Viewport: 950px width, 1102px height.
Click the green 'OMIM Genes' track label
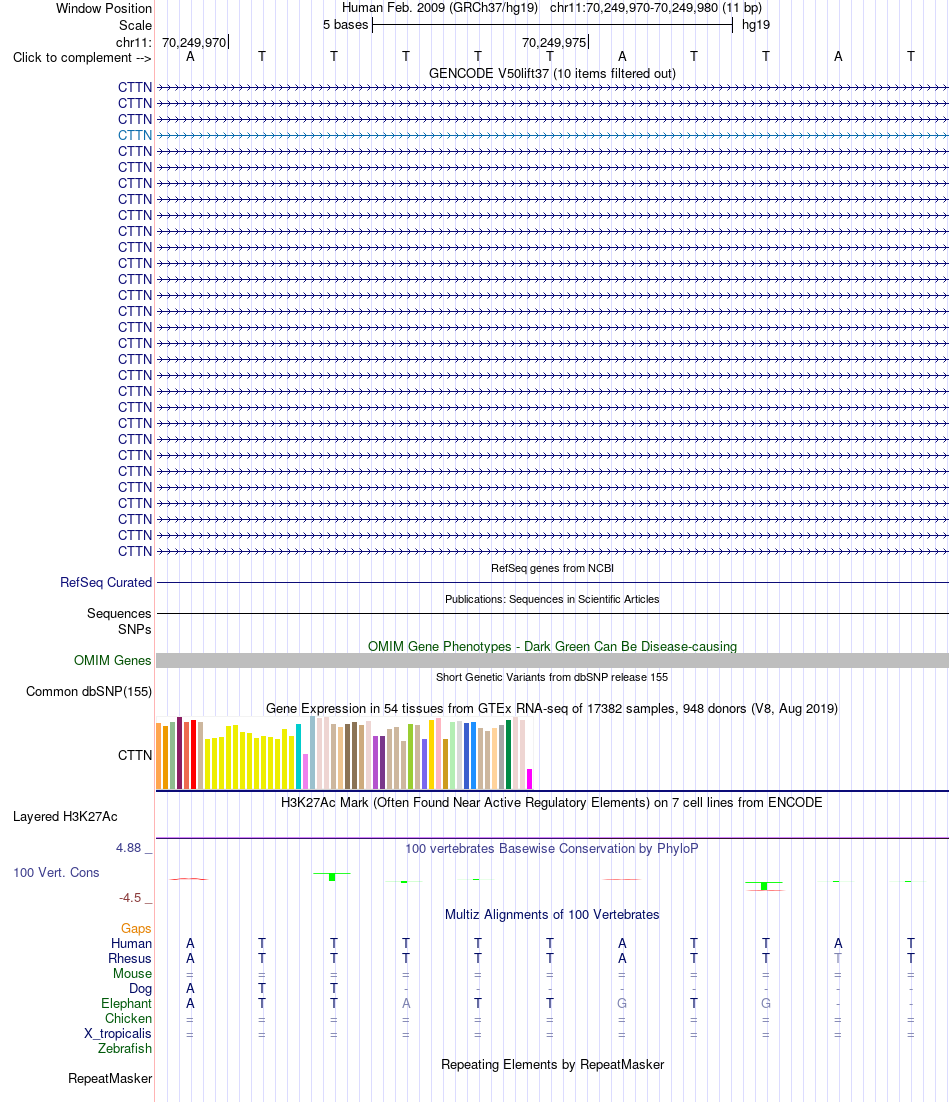pyautogui.click(x=112, y=660)
